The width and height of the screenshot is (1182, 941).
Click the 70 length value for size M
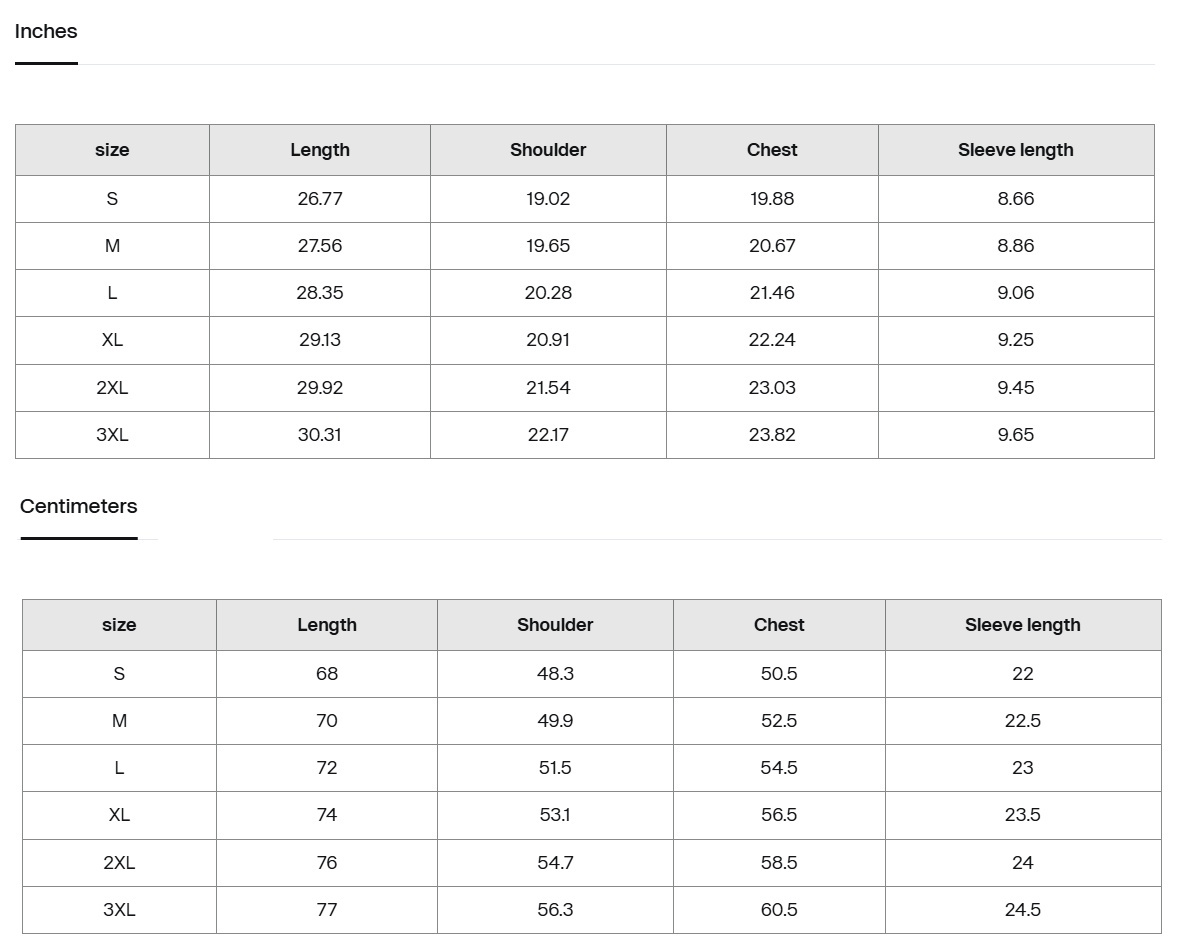click(326, 721)
